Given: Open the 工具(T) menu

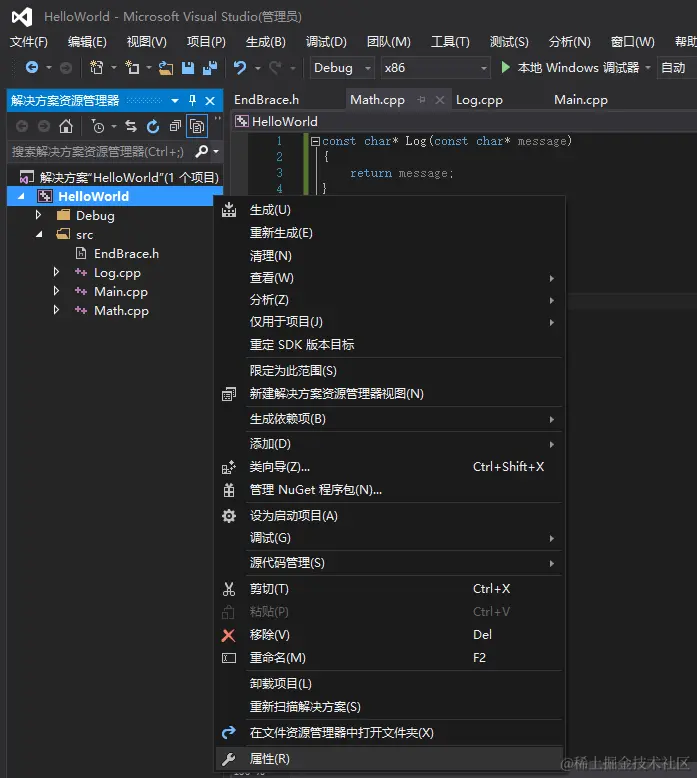Looking at the screenshot, I should (x=450, y=42).
